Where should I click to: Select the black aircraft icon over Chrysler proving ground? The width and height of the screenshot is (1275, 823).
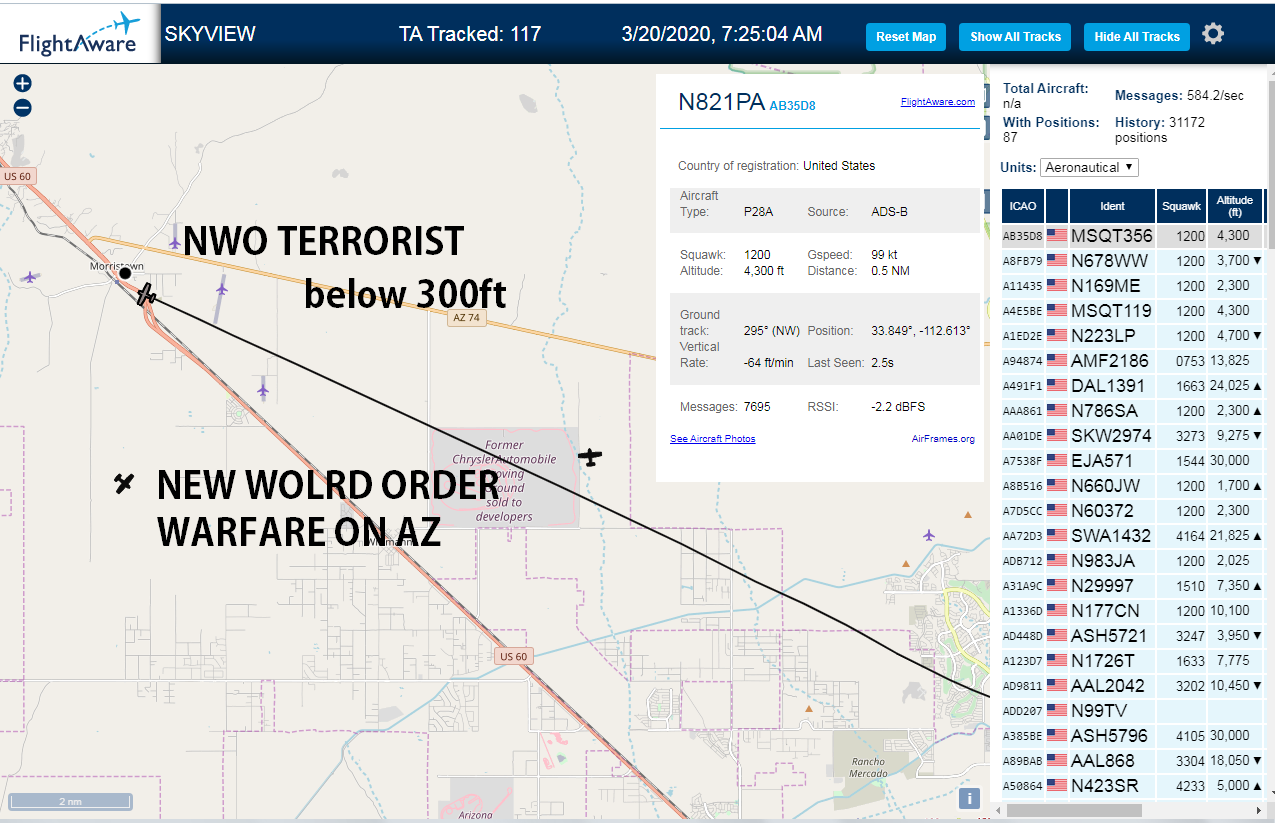(591, 457)
